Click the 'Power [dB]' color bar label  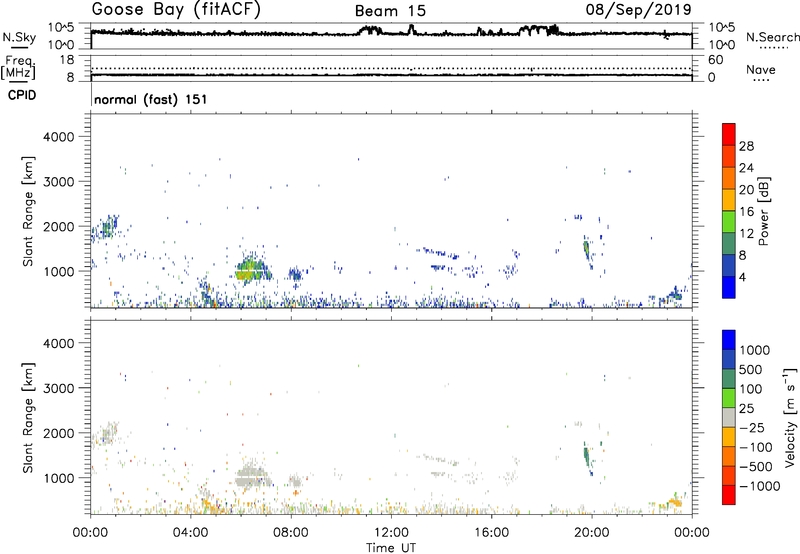pyautogui.click(x=763, y=211)
